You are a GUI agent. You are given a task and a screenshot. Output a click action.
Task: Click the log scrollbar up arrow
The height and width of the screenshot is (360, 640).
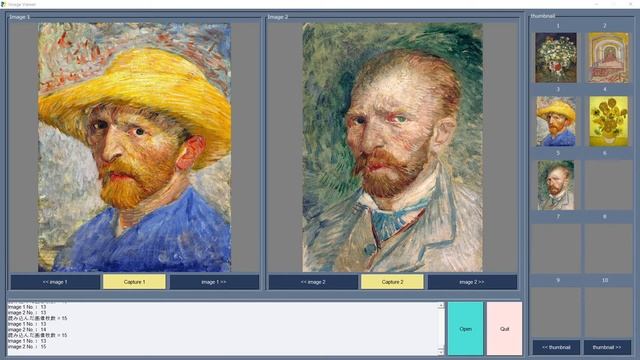(x=441, y=305)
